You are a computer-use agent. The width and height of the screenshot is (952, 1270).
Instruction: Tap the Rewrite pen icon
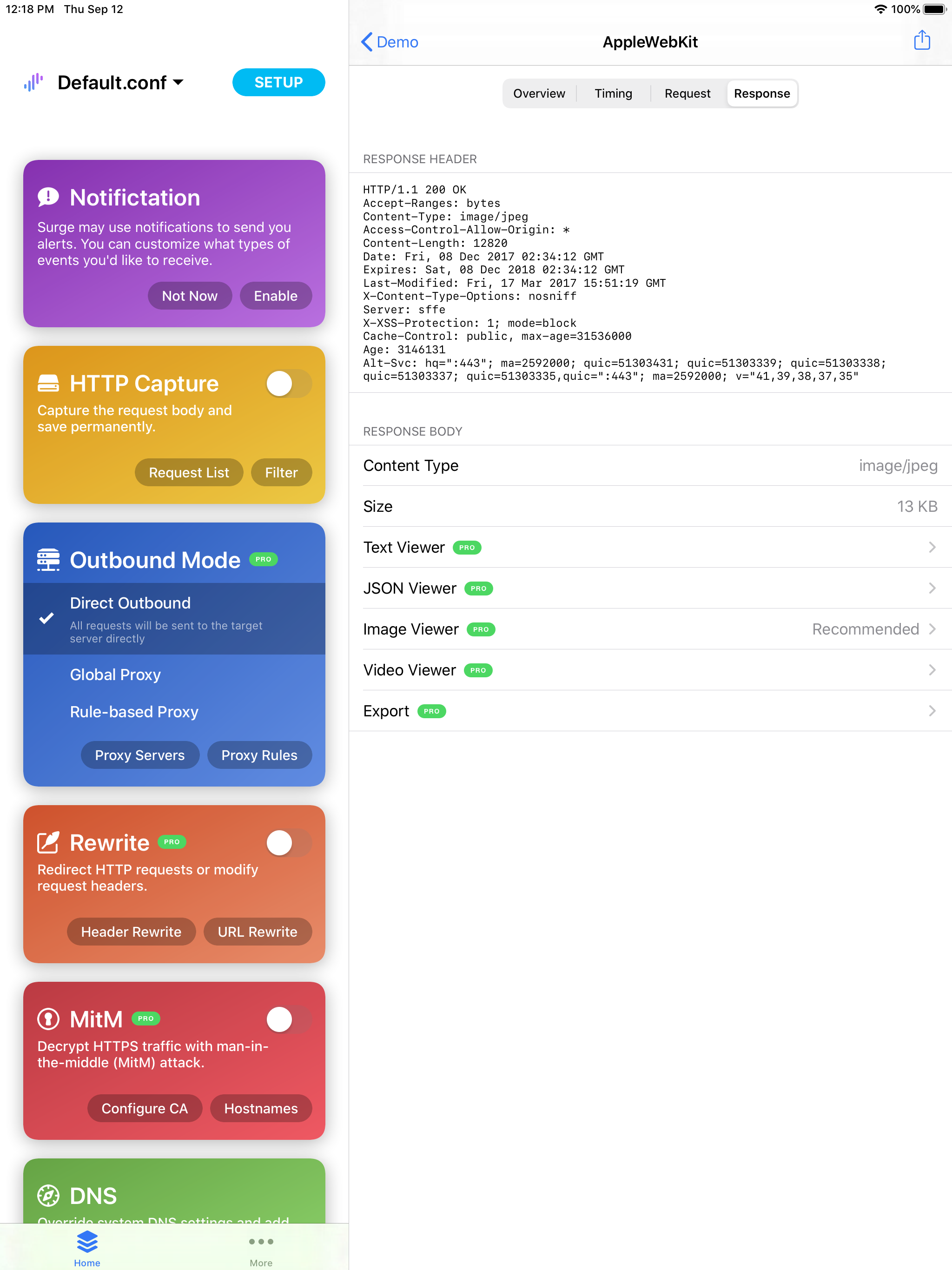click(x=48, y=842)
